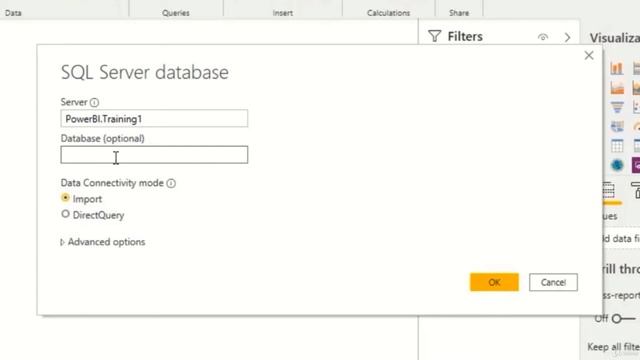This screenshot has width=640, height=360.
Task: Click the Data Connectivity mode info icon
Action: [x=171, y=183]
